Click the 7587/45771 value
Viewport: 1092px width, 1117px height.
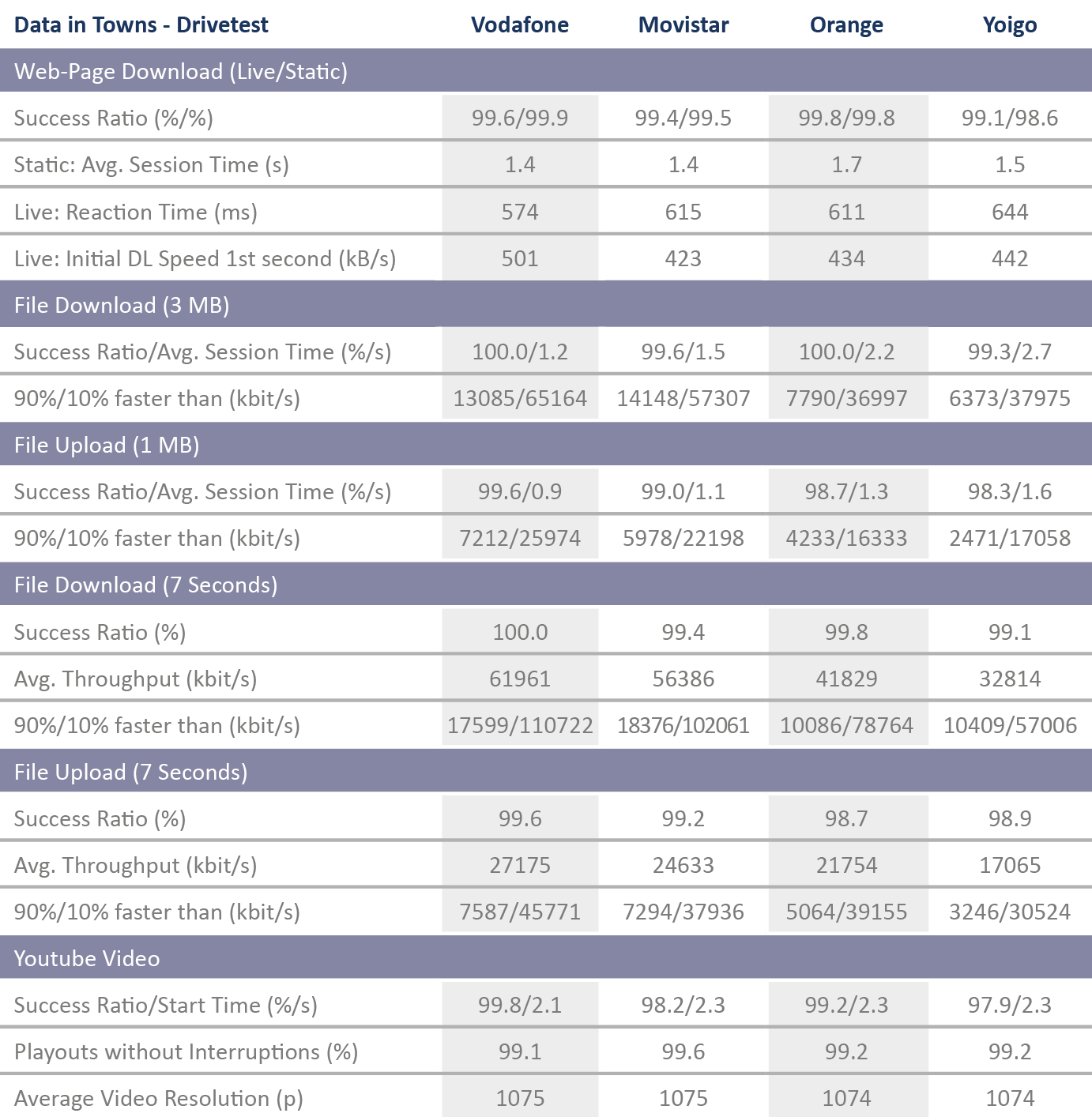(x=520, y=912)
